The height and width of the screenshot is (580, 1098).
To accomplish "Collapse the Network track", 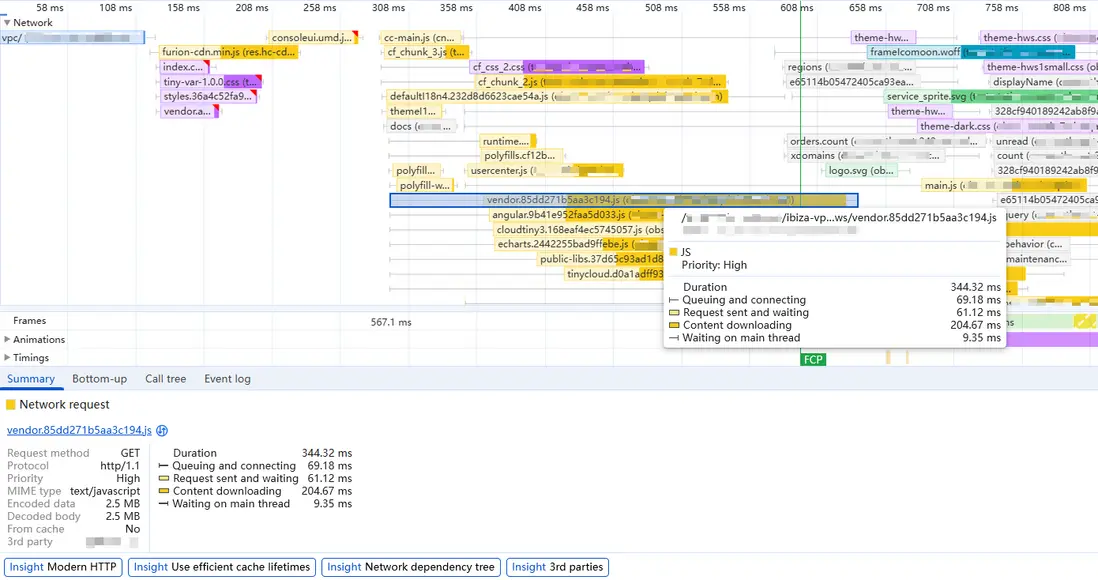I will (x=7, y=23).
